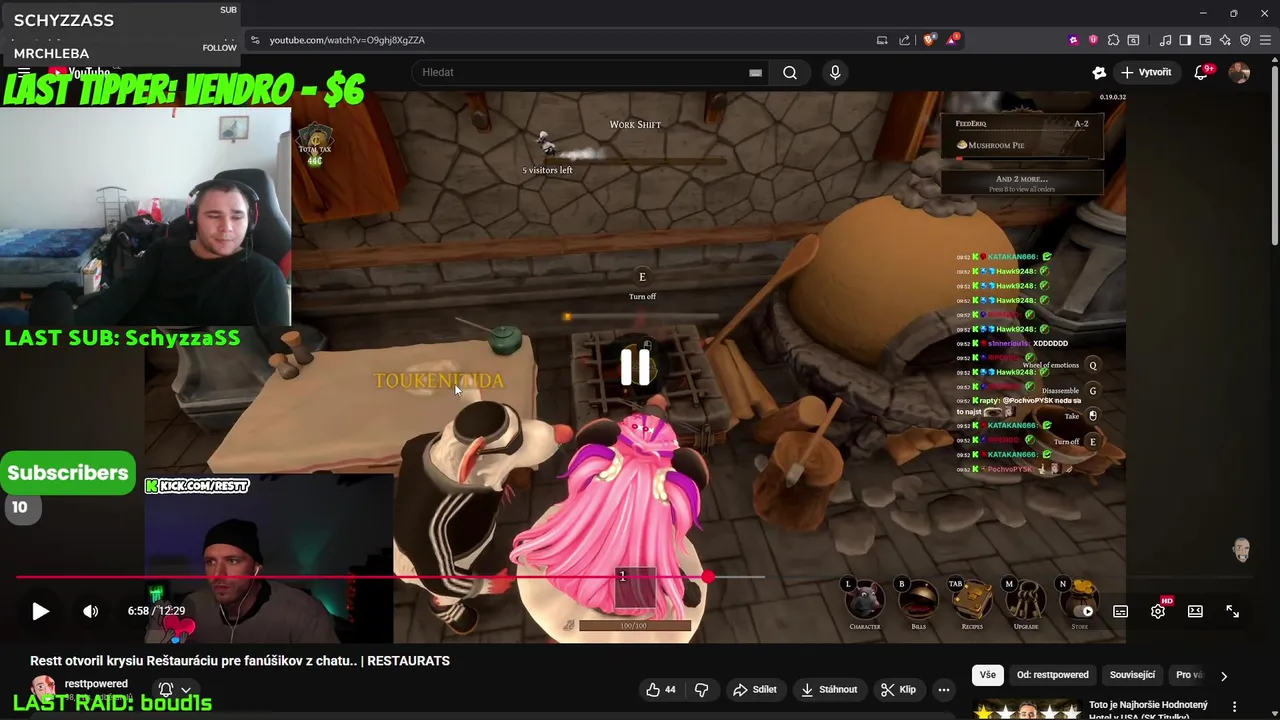Click the Stáhnout download button
This screenshot has width=1280, height=720.
pos(829,689)
